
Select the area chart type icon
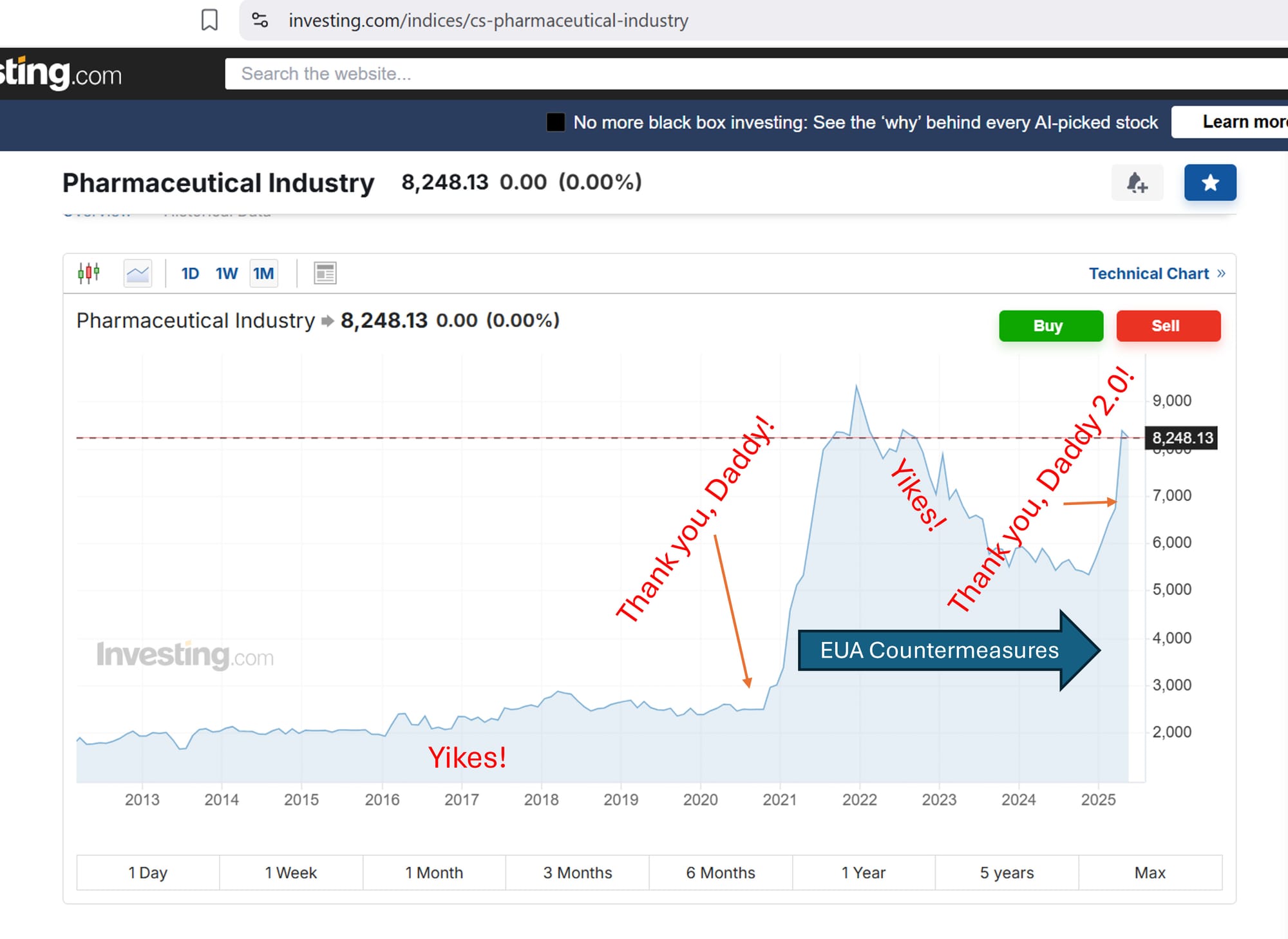(x=138, y=273)
